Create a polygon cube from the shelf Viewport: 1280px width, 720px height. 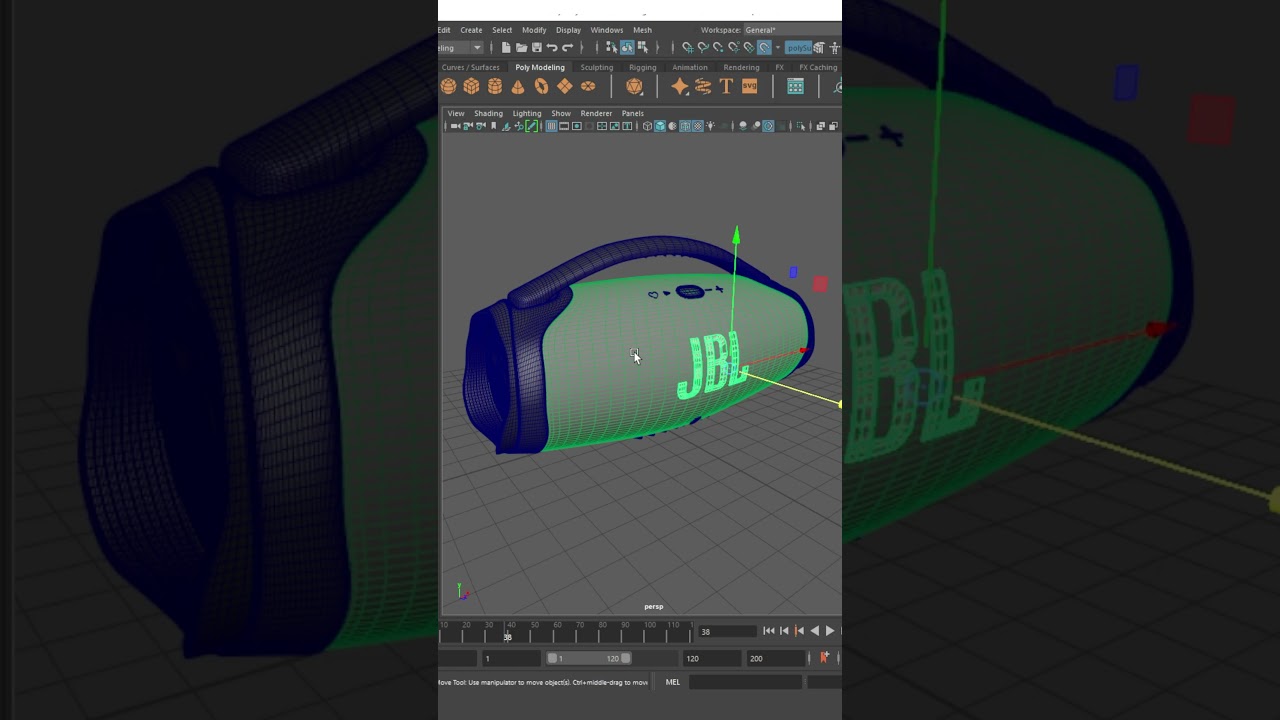pyautogui.click(x=472, y=87)
